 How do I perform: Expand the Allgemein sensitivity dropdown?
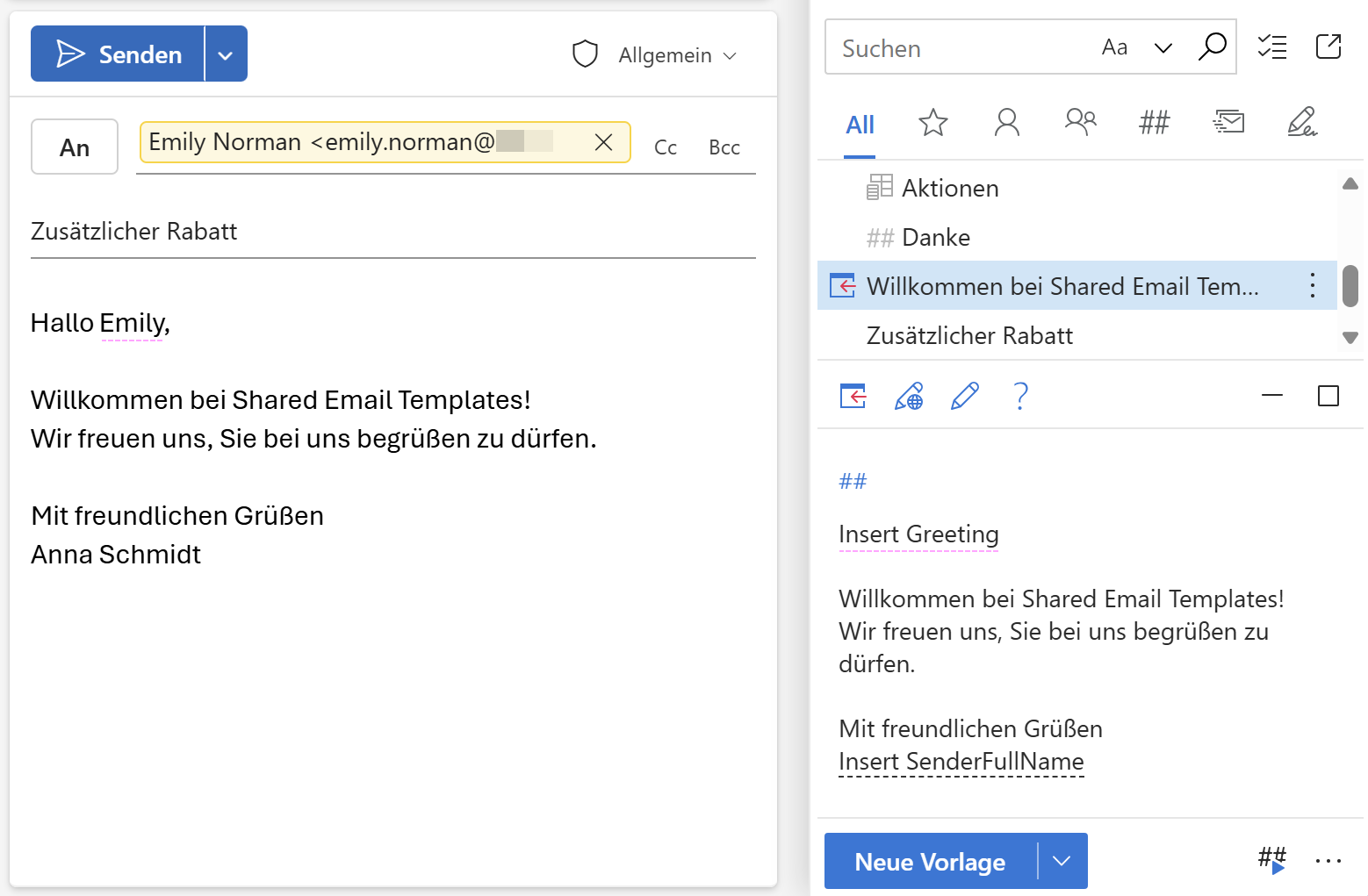[x=677, y=55]
